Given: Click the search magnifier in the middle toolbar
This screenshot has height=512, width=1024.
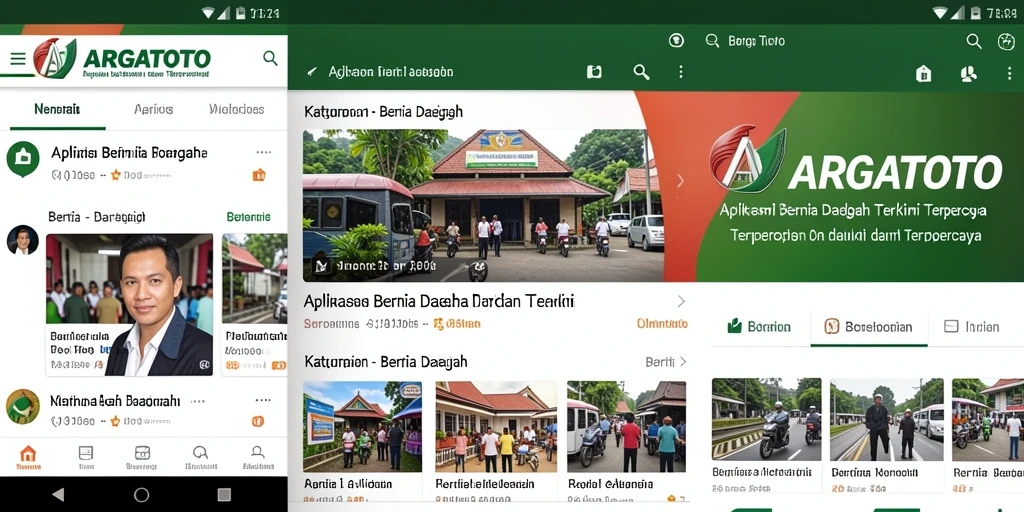Looking at the screenshot, I should coord(641,72).
